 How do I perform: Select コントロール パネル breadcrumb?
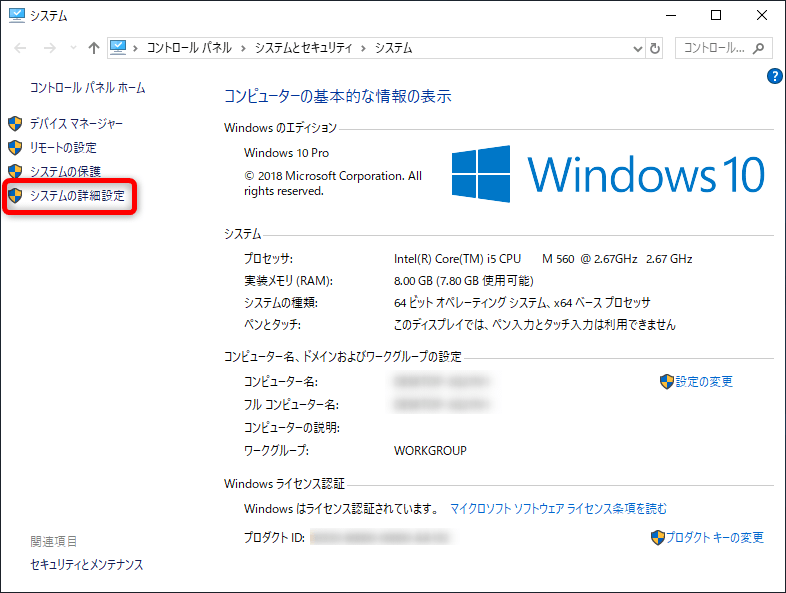189,48
